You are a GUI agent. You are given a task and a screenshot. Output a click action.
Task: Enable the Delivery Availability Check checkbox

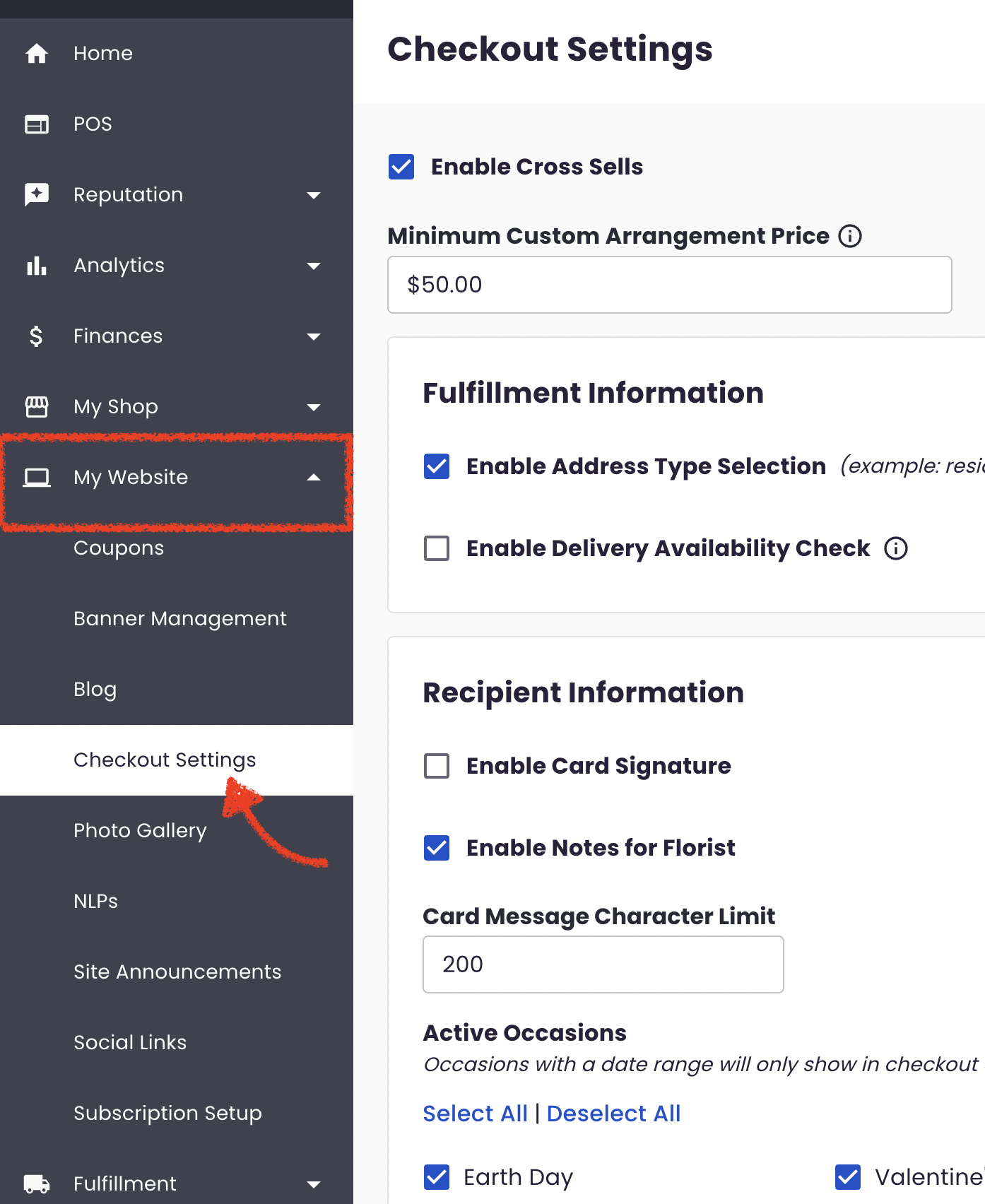click(437, 548)
